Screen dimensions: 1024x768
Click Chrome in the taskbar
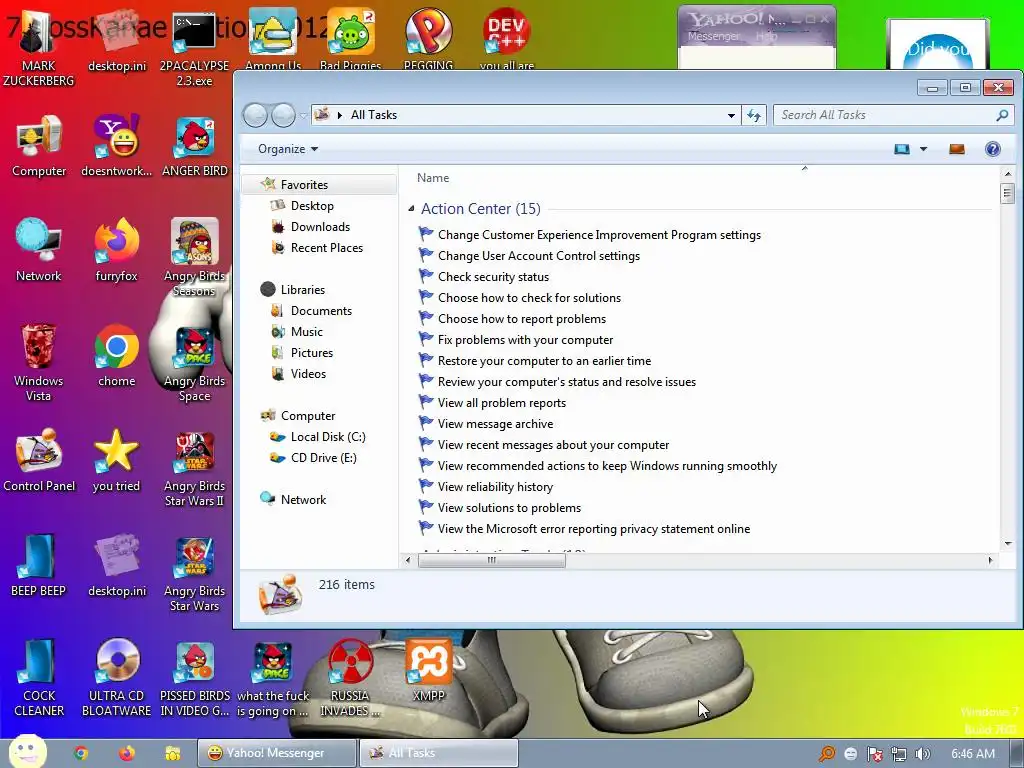point(81,753)
